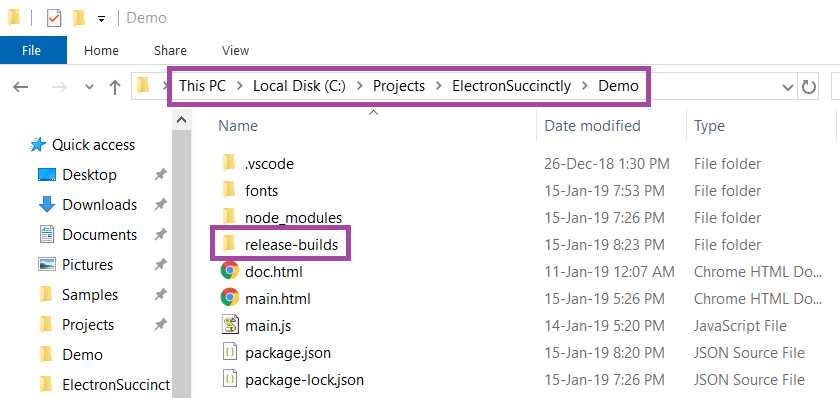Click pin icon next to Projects
840x398 pixels.
[x=160, y=325]
